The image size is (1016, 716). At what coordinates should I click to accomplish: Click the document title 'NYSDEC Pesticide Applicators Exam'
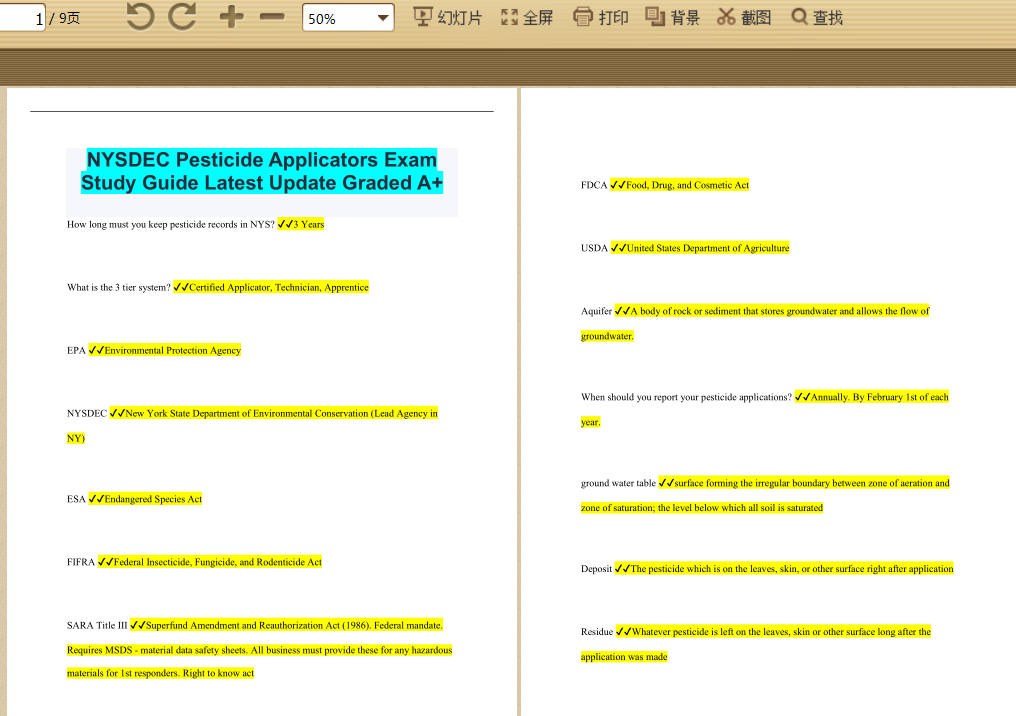pos(262,159)
